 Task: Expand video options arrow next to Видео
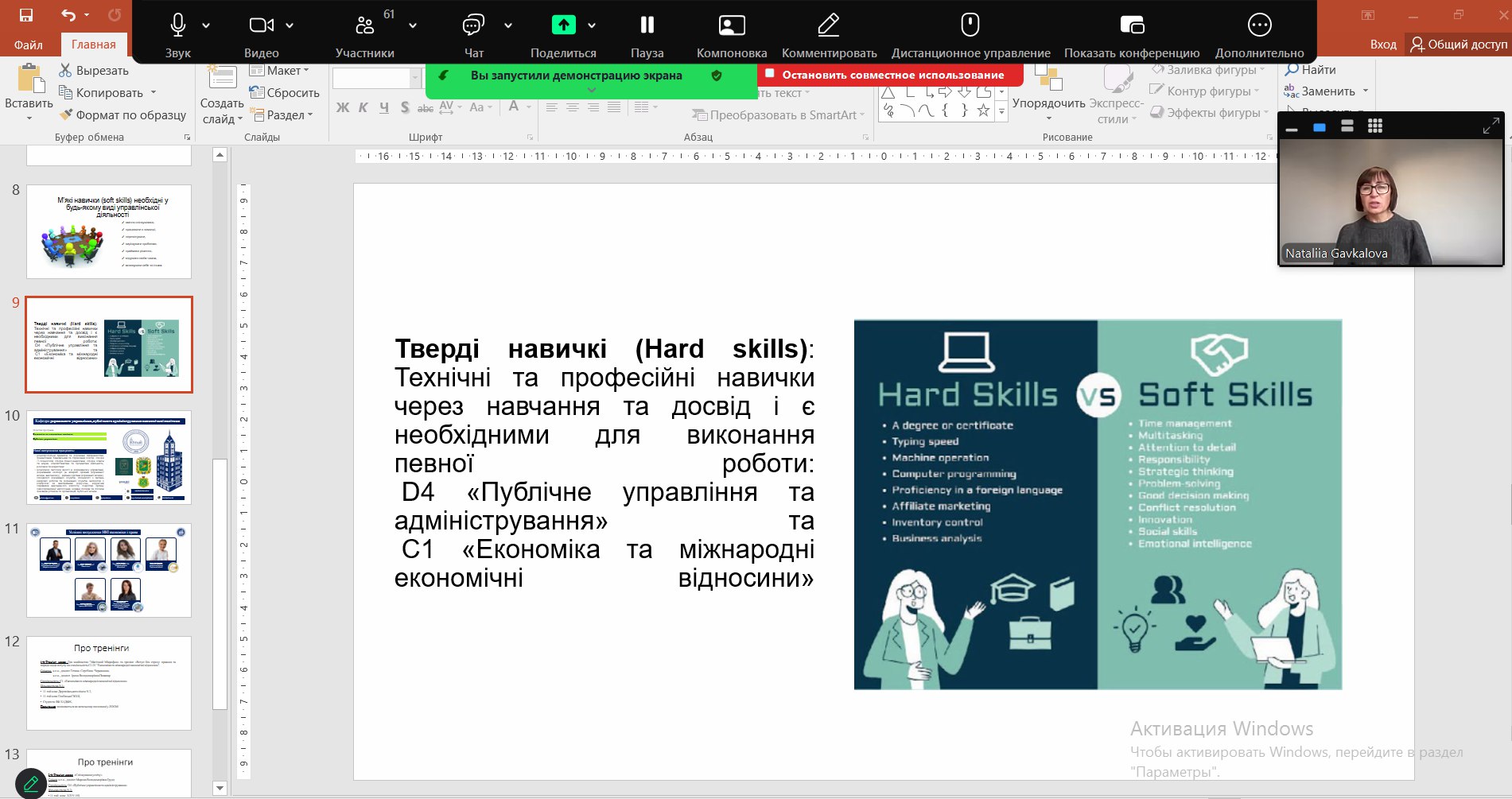click(290, 25)
